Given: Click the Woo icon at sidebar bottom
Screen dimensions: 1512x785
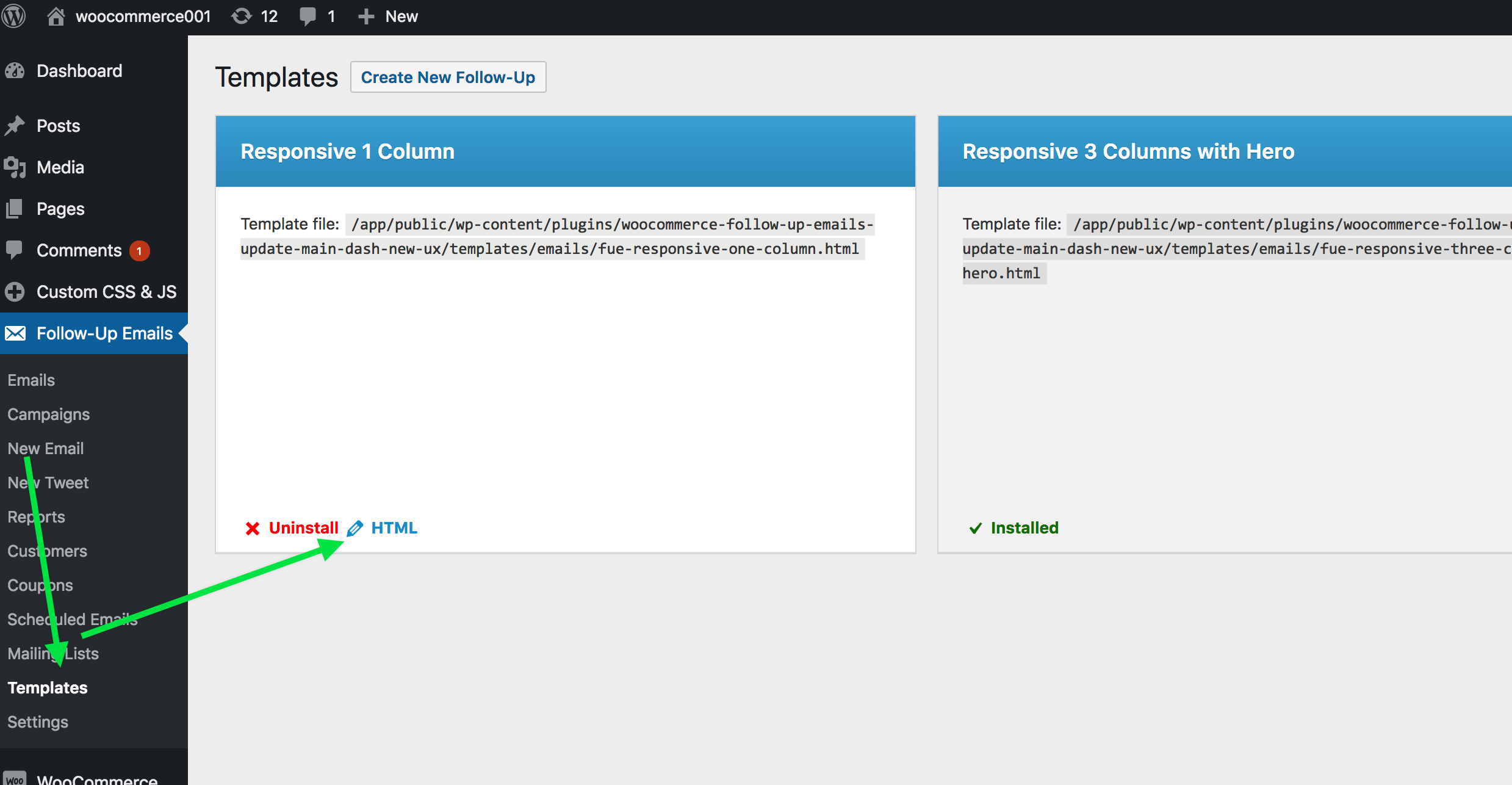Looking at the screenshot, I should (15, 779).
